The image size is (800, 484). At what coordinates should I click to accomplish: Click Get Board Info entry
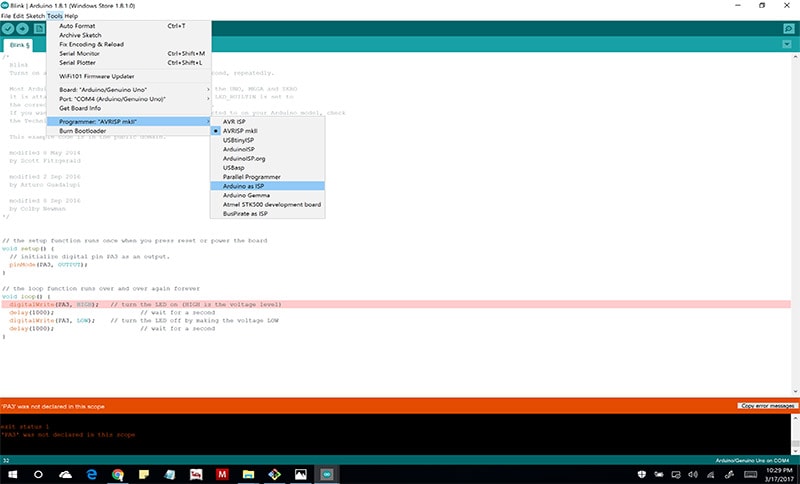pyautogui.click(x=129, y=108)
